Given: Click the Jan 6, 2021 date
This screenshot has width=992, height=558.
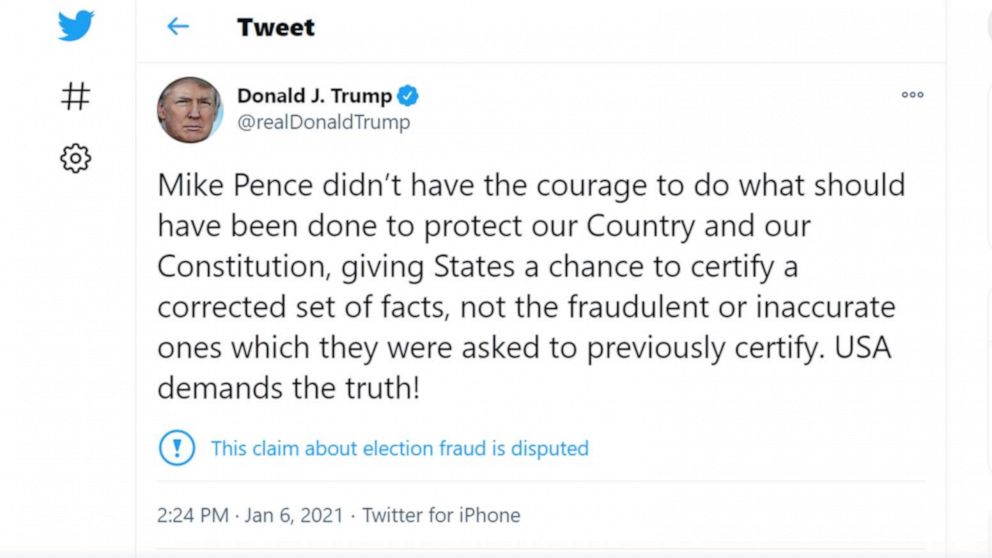Looking at the screenshot, I should click(295, 516).
